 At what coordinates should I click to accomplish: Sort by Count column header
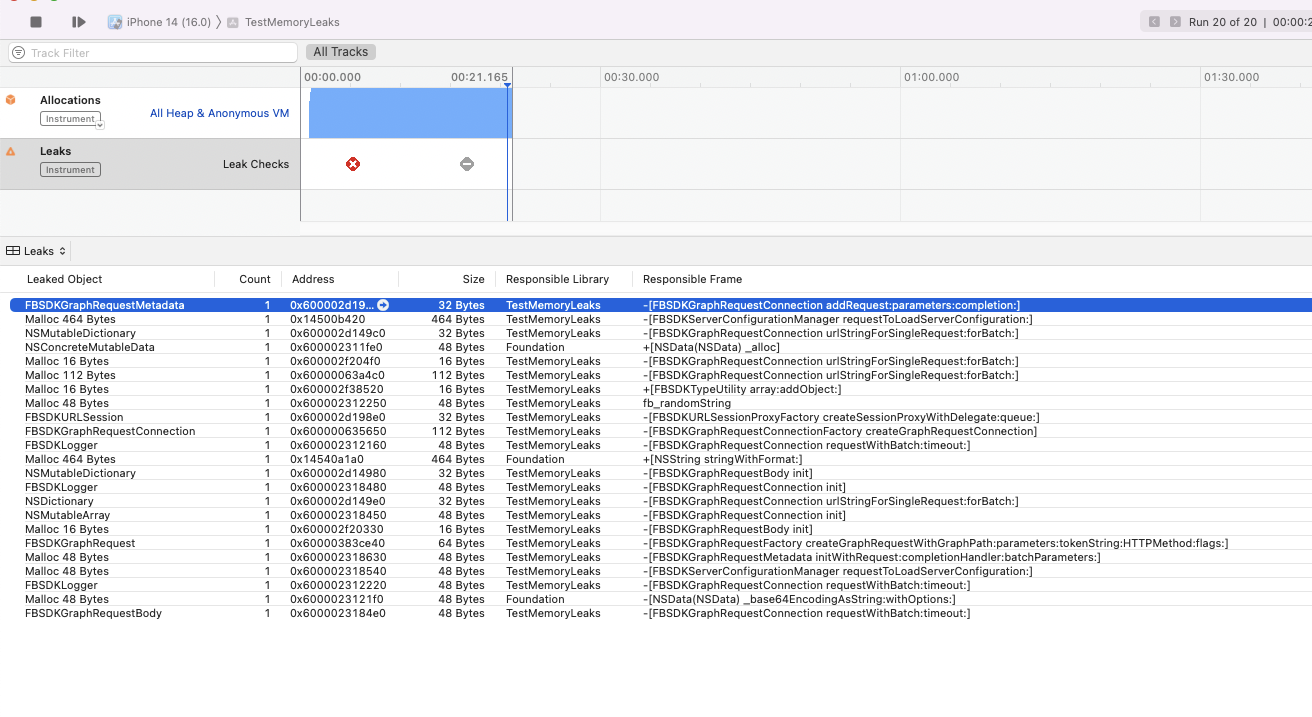click(x=255, y=279)
